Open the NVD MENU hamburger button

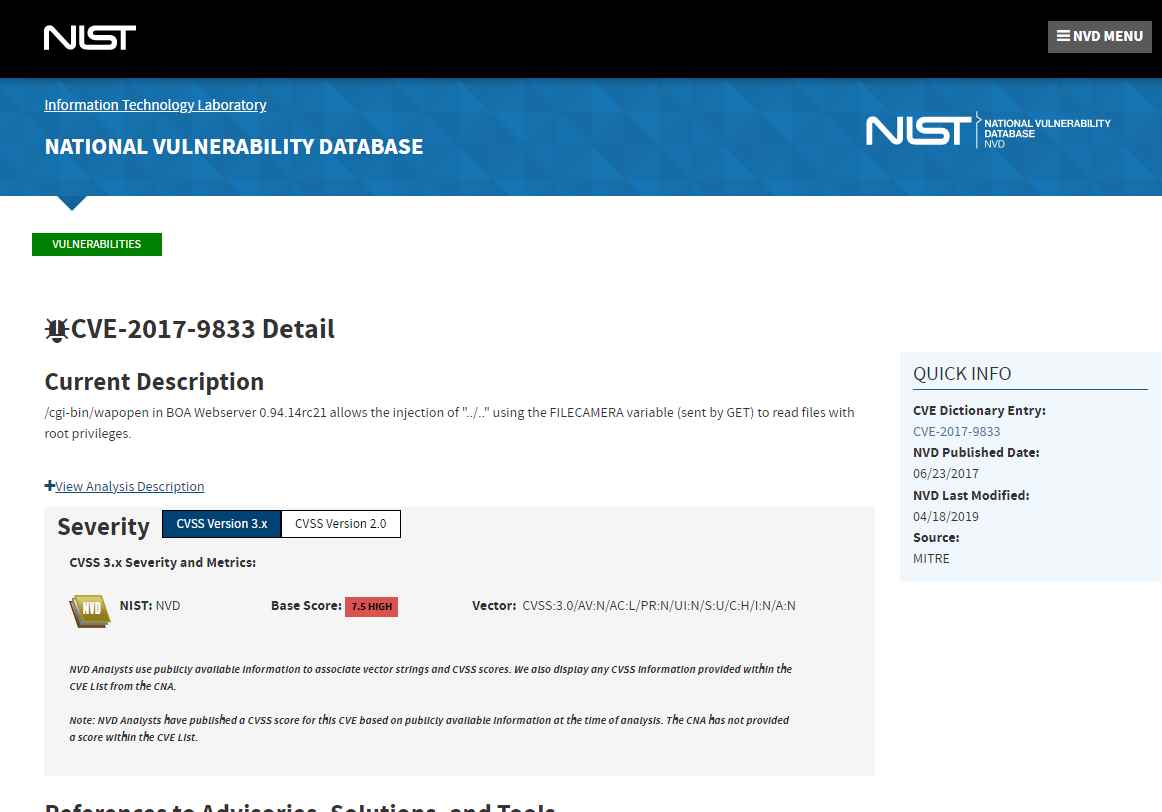[x=1099, y=36]
